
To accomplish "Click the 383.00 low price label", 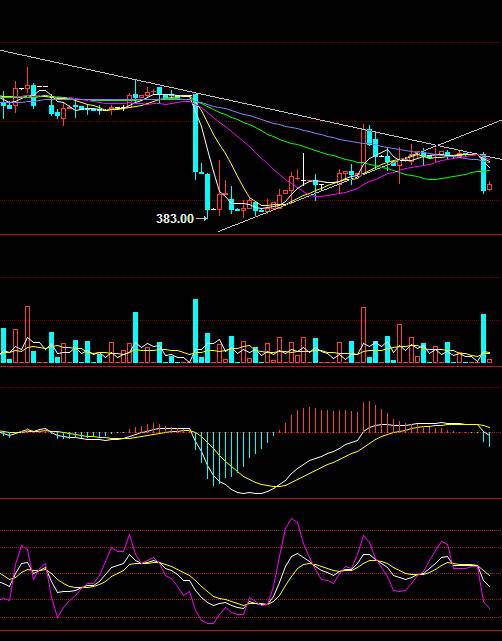I will coord(175,219).
